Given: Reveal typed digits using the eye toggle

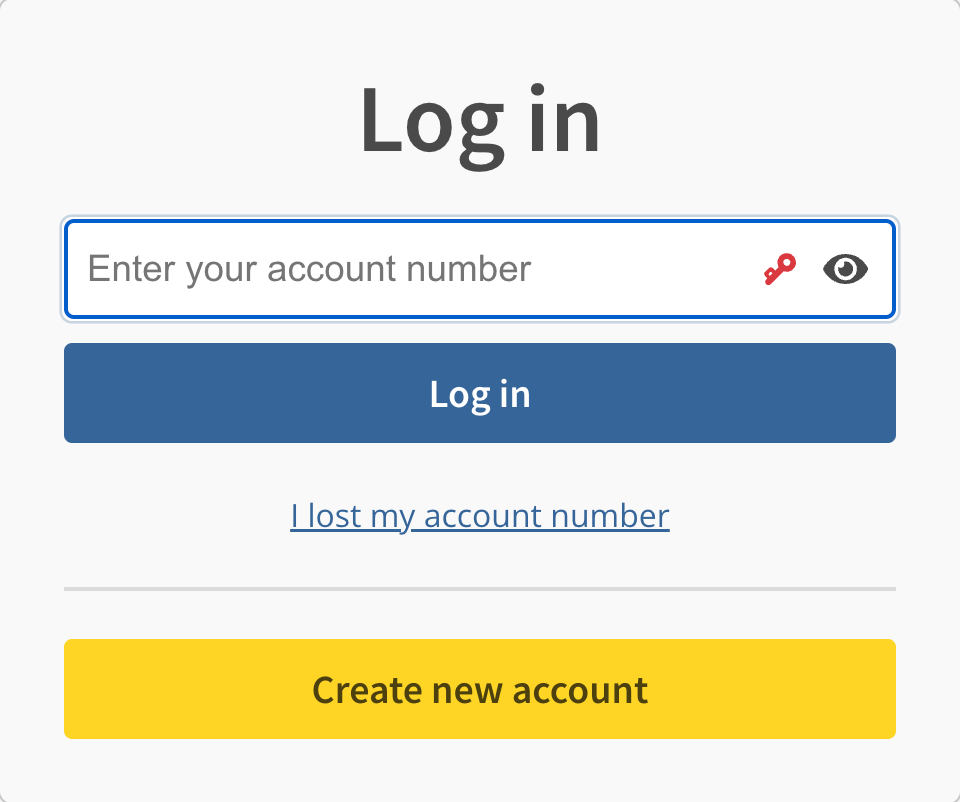Looking at the screenshot, I should pyautogui.click(x=845, y=269).
